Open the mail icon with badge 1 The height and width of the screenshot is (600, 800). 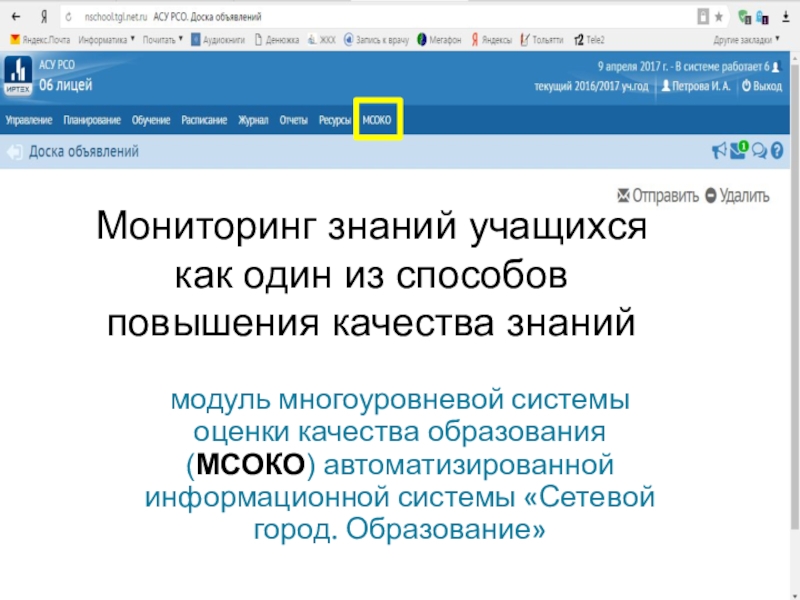(740, 151)
